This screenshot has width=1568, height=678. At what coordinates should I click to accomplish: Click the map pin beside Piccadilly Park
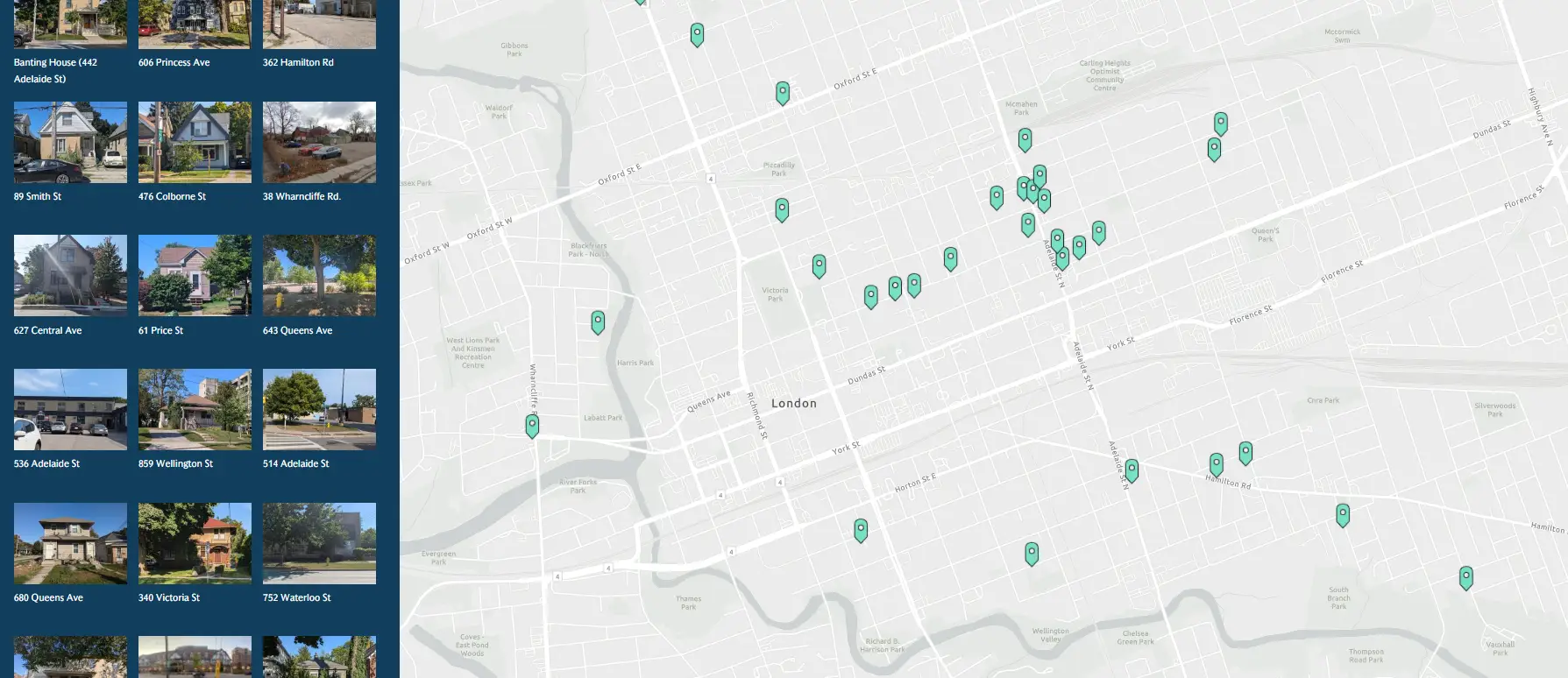tap(782, 209)
